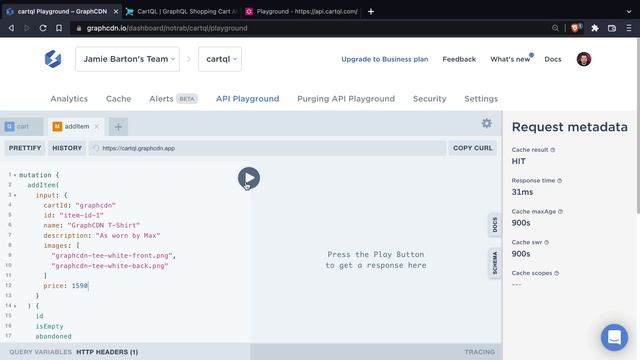Screen dimensions: 640x360
Task: Click Upgrade to Business plan link
Action: pos(384,59)
